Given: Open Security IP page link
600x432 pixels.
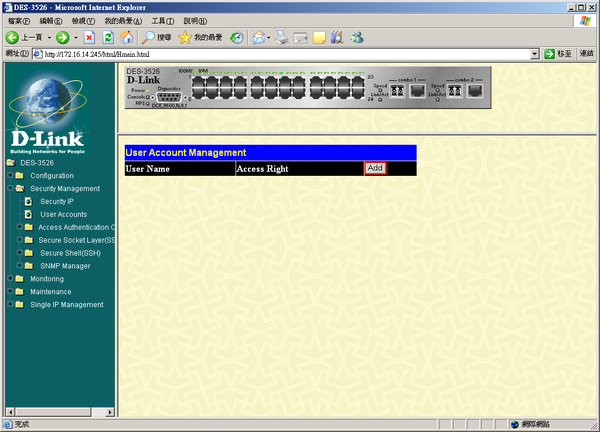Looking at the screenshot, I should pyautogui.click(x=57, y=201).
